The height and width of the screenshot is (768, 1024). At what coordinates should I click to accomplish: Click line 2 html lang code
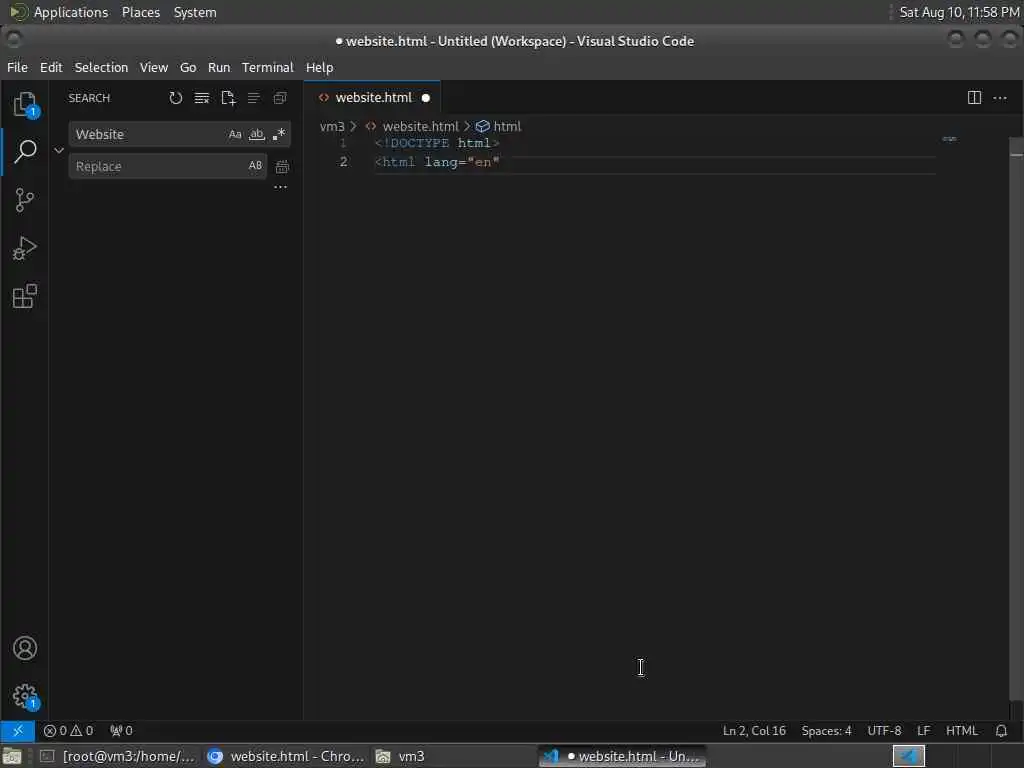[437, 162]
